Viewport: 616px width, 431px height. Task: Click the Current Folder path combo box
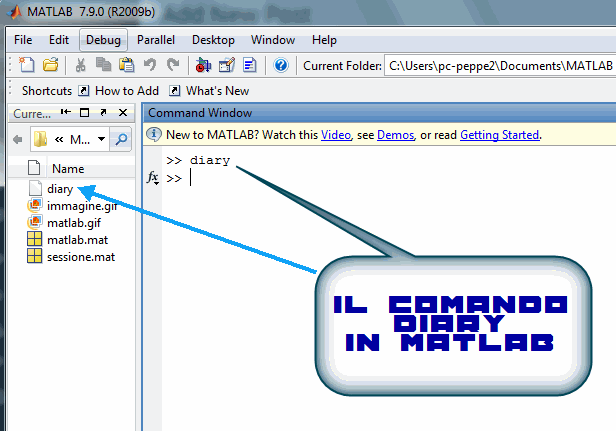click(500, 66)
